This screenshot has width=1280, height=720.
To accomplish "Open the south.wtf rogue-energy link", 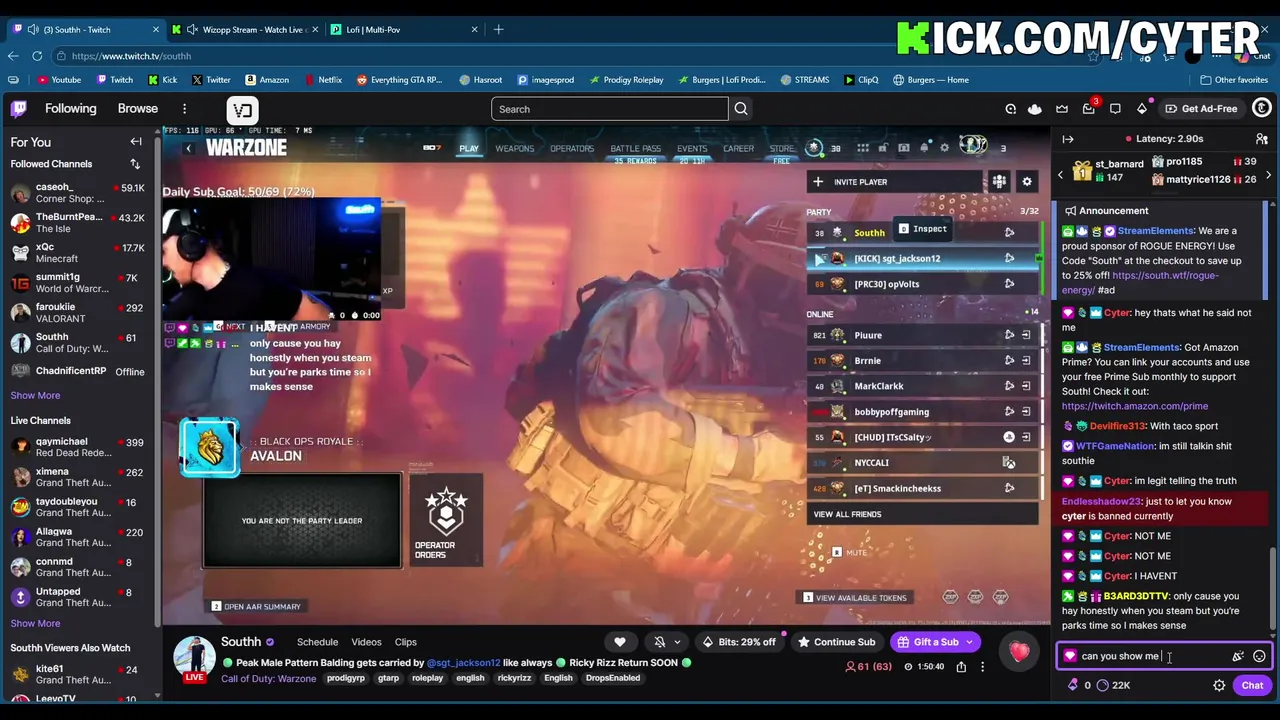I will 1140,283.
